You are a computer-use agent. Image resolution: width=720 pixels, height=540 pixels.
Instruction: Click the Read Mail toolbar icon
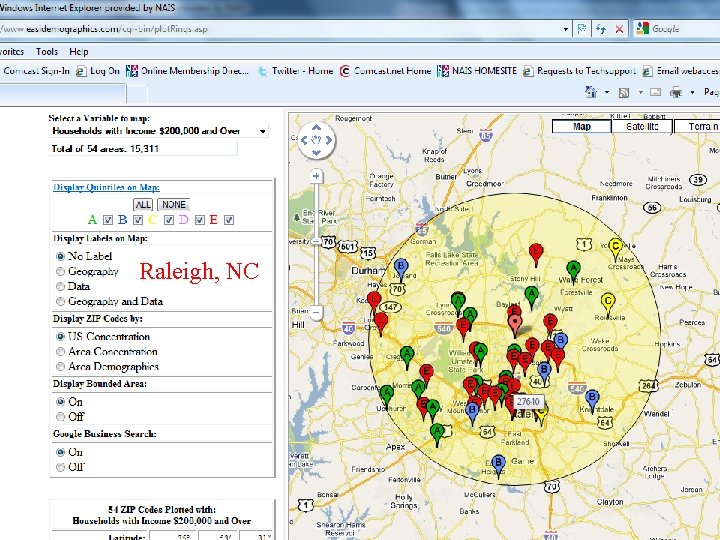[x=655, y=92]
